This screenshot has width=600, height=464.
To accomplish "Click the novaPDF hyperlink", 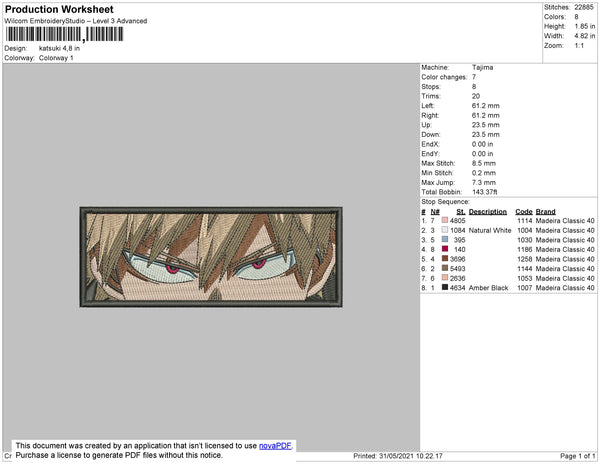I will [275, 446].
